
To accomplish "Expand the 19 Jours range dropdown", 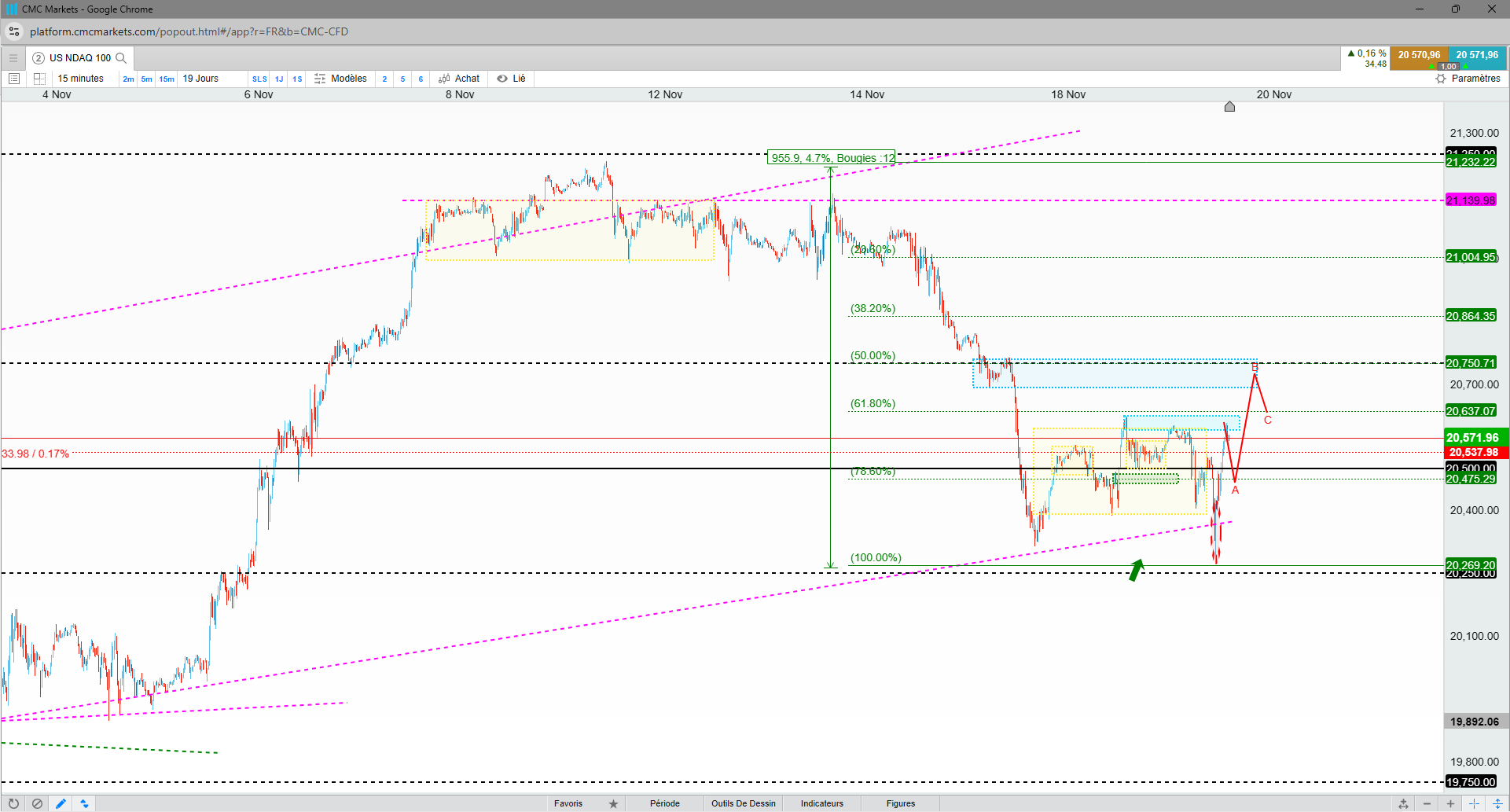I will [x=200, y=79].
